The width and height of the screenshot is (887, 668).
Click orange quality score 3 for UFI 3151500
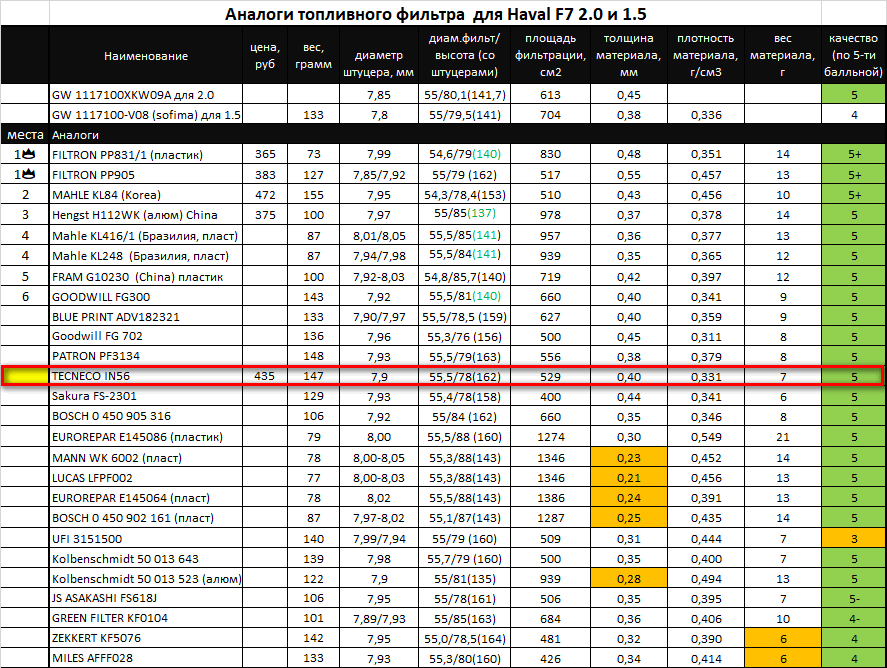tap(854, 538)
